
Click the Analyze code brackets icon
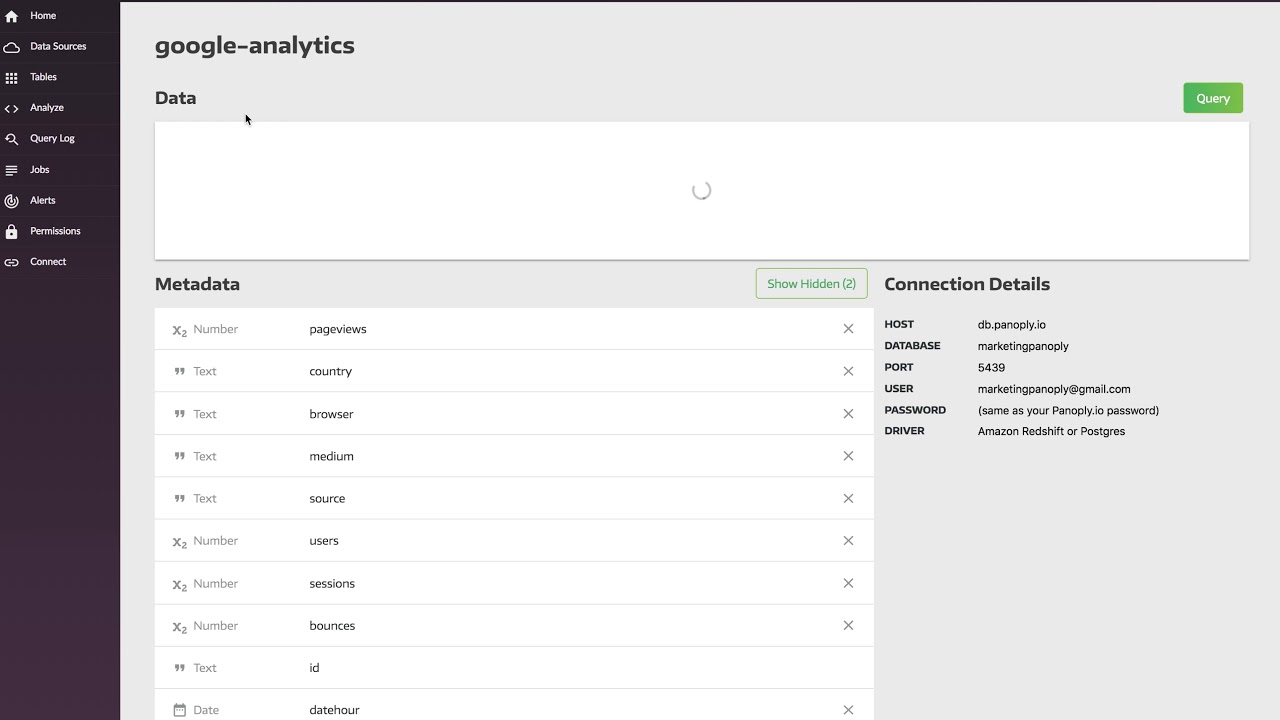tap(11, 108)
